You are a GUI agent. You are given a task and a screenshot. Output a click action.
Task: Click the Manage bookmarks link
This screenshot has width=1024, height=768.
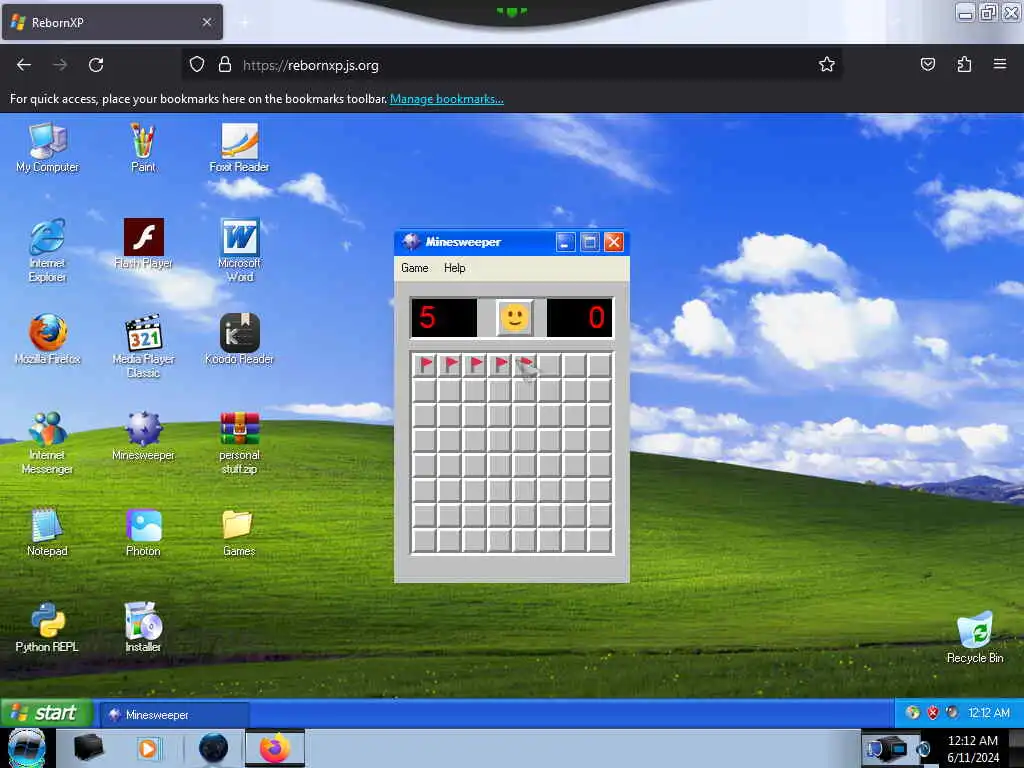point(447,99)
